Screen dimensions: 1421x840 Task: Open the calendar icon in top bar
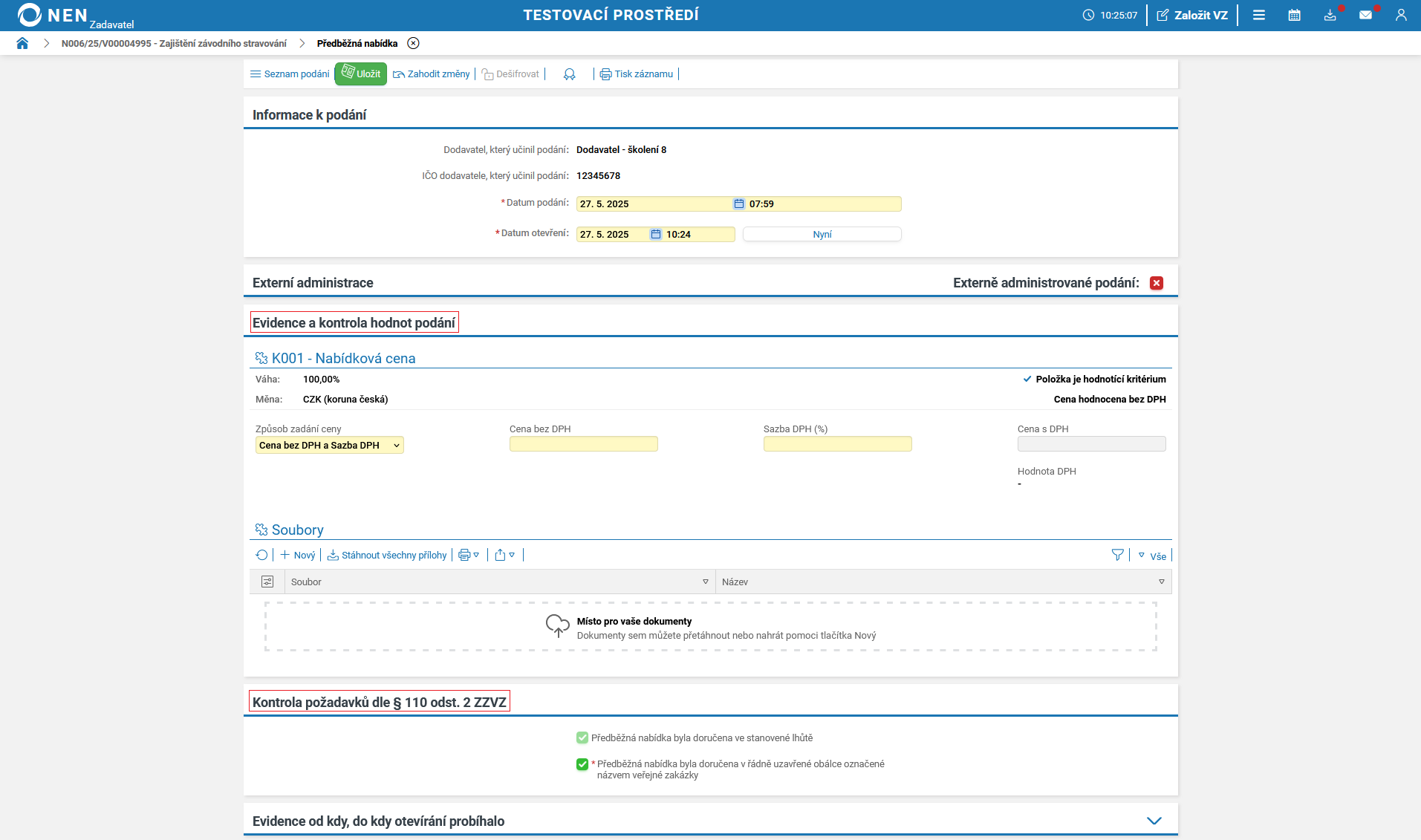(x=1294, y=15)
